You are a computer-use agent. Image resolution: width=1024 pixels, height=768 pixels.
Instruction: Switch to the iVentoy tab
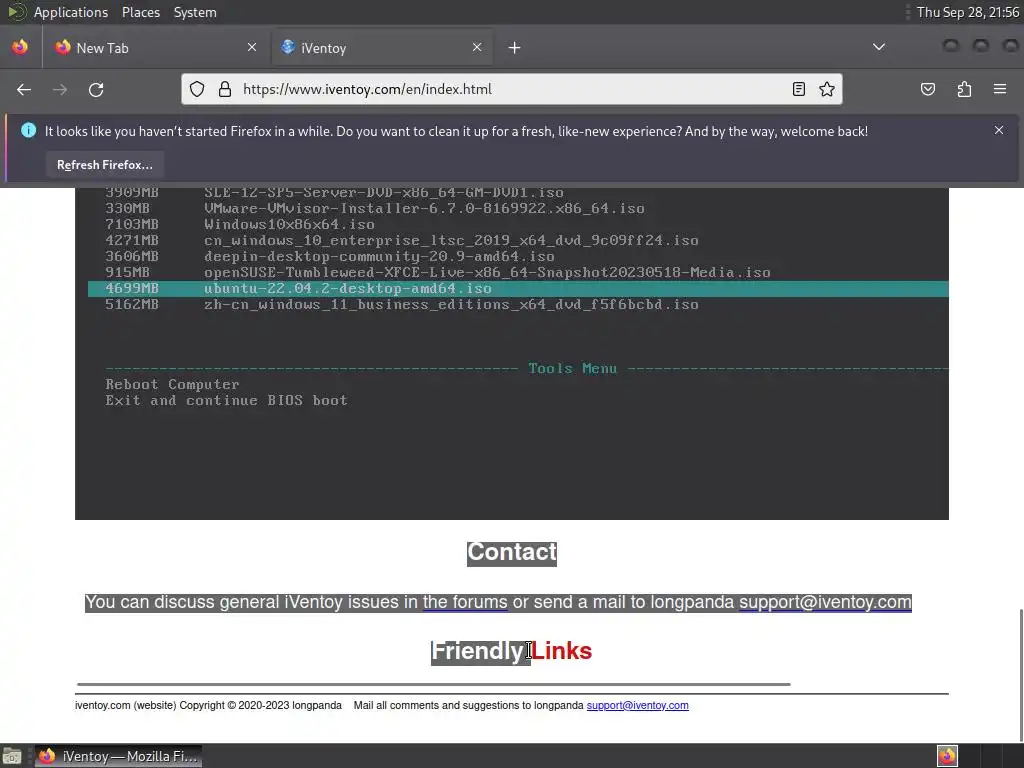pyautogui.click(x=382, y=48)
